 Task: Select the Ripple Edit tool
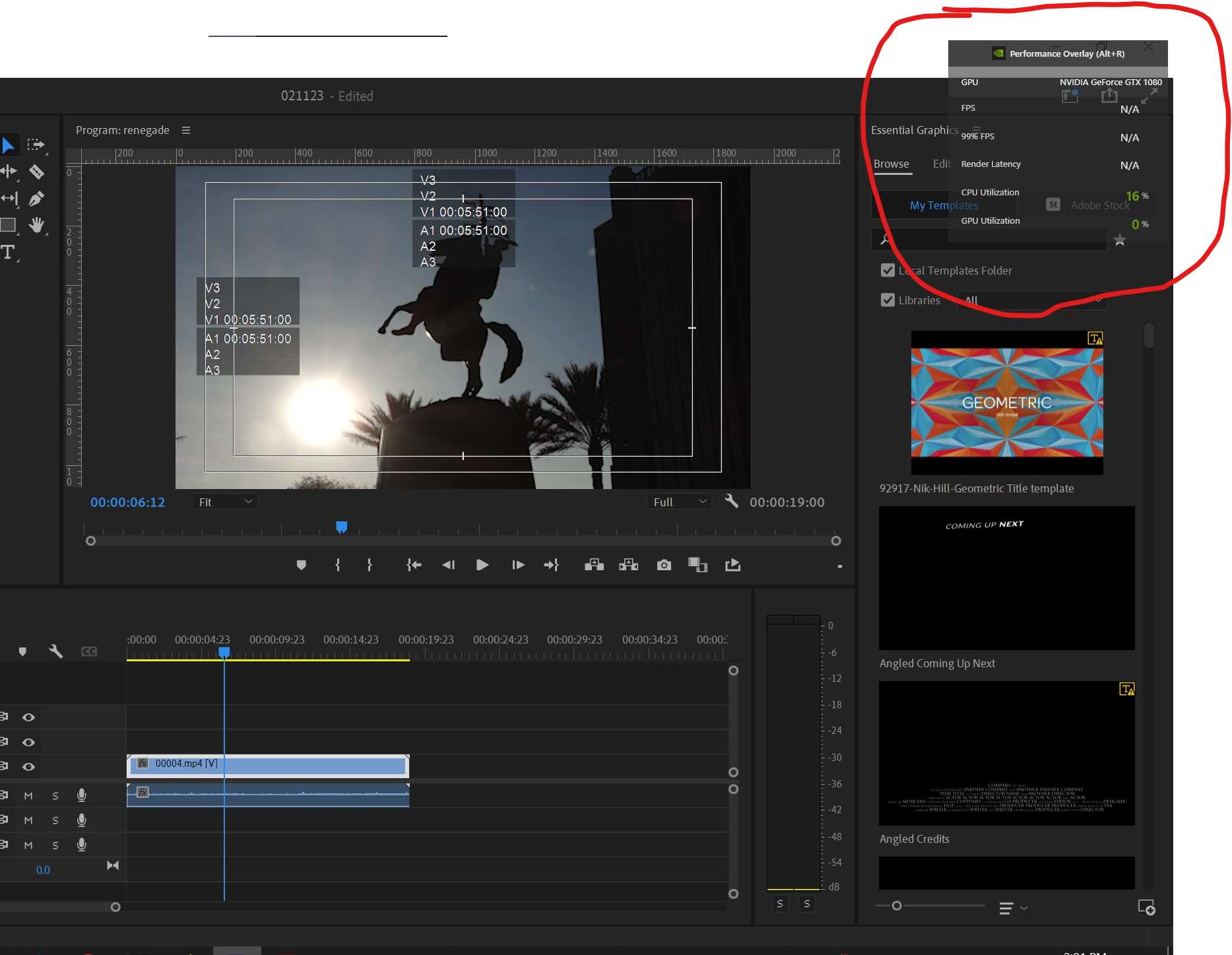click(x=9, y=172)
